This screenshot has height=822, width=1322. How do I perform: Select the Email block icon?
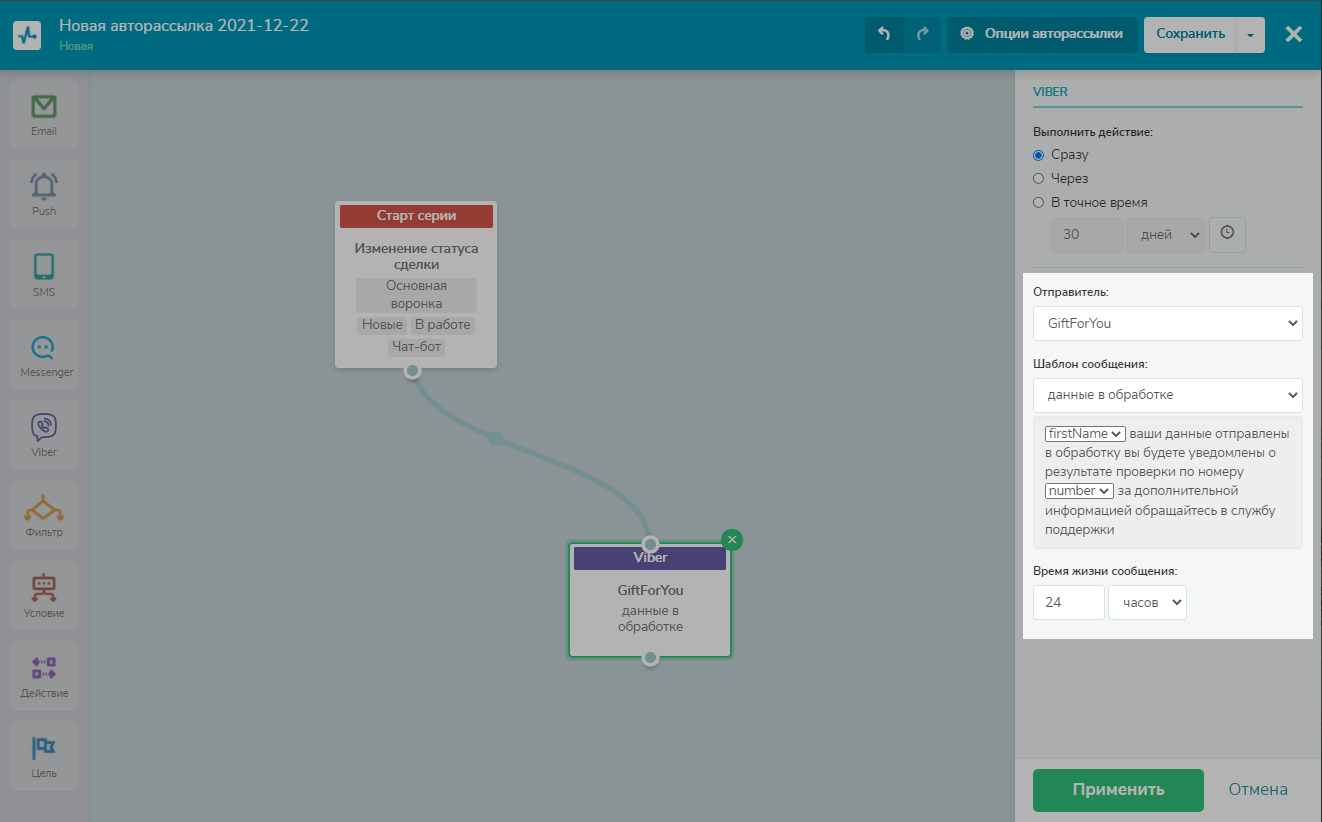[x=44, y=114]
